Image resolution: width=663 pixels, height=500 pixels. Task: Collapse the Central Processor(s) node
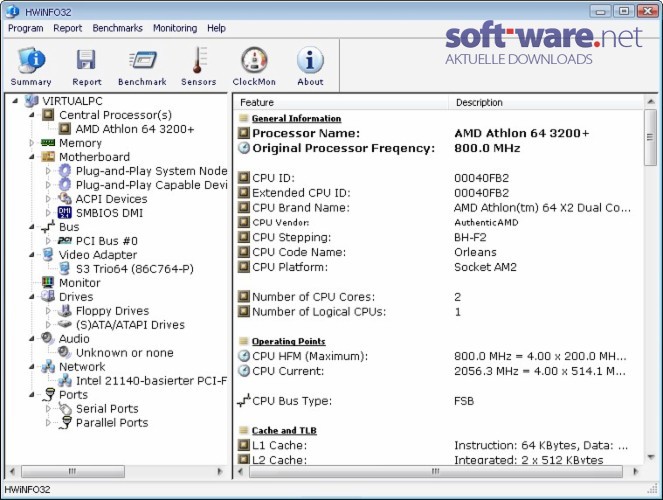click(32, 115)
